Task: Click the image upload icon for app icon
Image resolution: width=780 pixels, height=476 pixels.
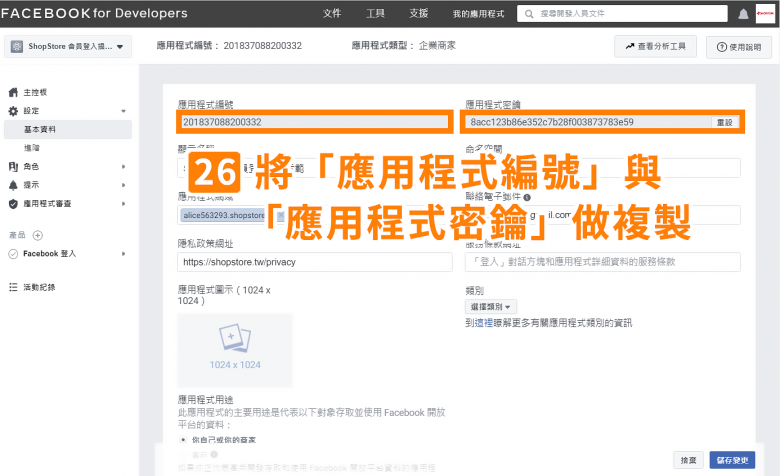Action: [235, 338]
